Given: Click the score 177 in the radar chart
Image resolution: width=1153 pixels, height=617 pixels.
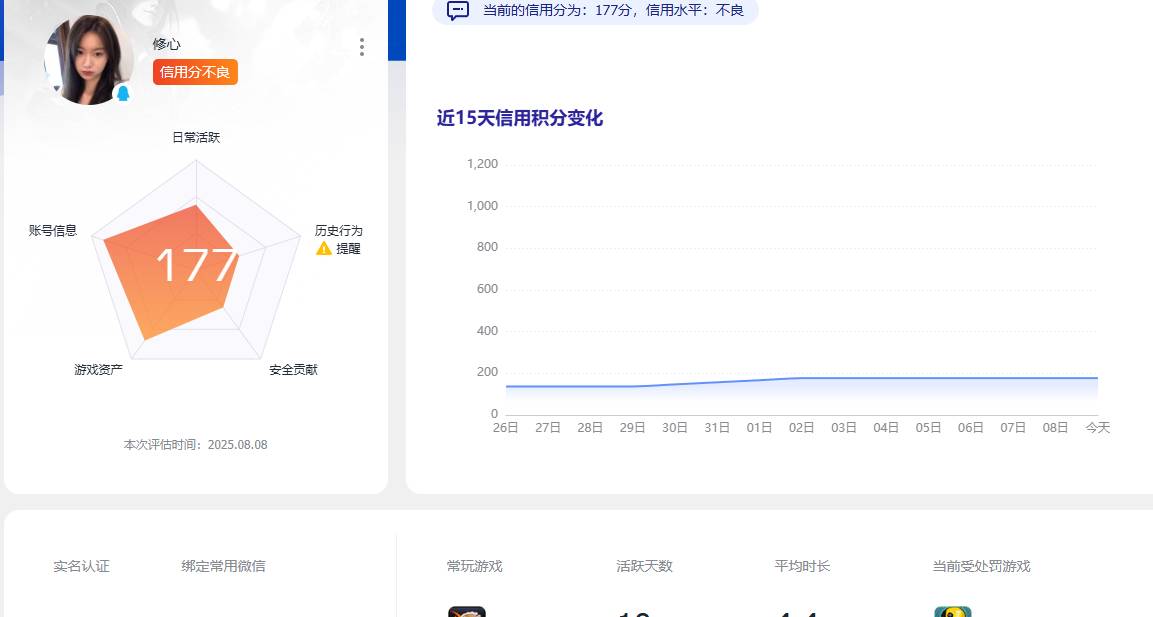Looking at the screenshot, I should tap(197, 265).
